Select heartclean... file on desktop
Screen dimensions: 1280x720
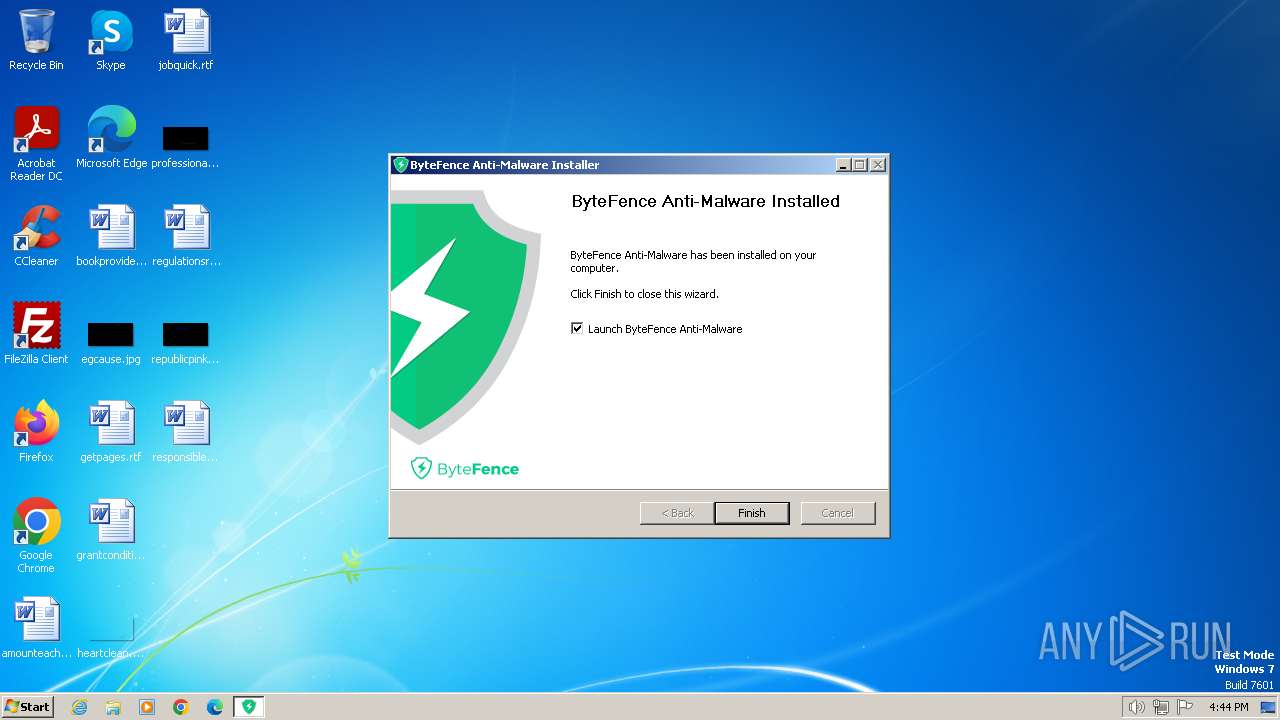[x=111, y=638]
